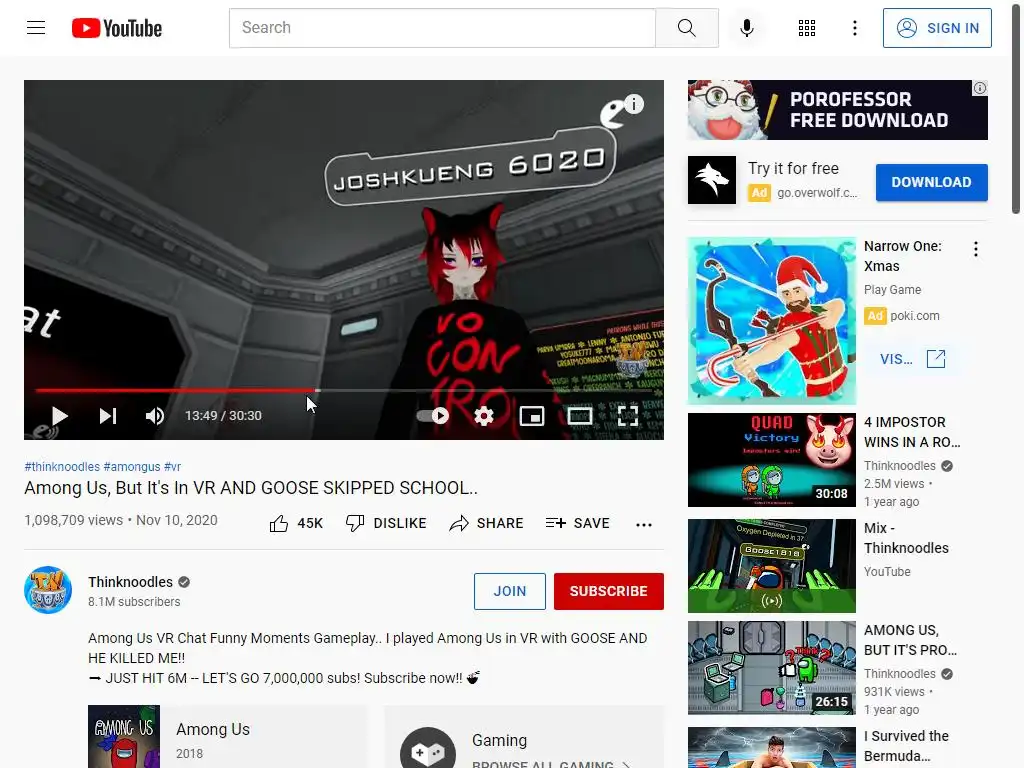1024x768 pixels.
Task: Skip to the next video
Action: click(108, 416)
